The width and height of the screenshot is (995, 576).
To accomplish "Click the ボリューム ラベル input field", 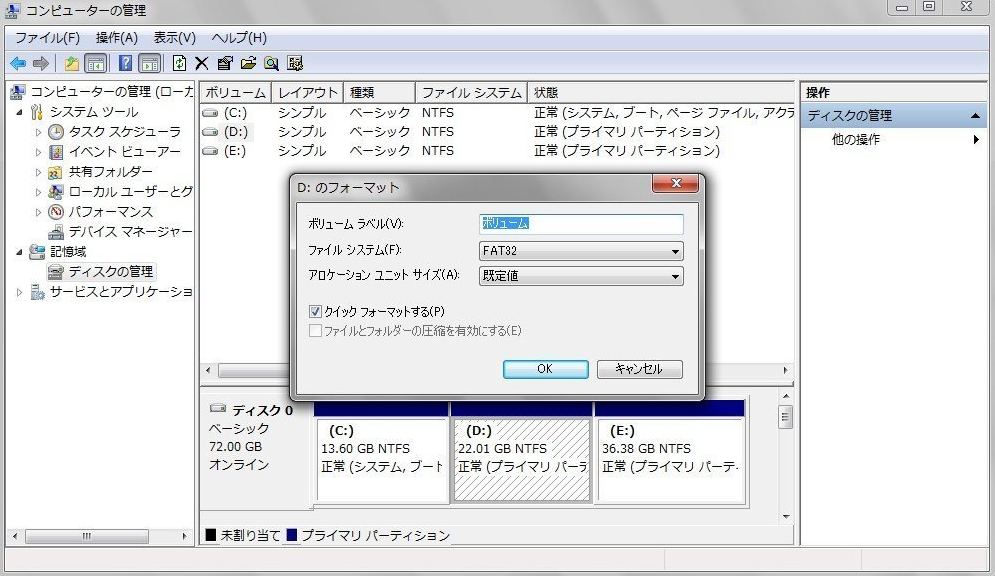I will point(581,224).
